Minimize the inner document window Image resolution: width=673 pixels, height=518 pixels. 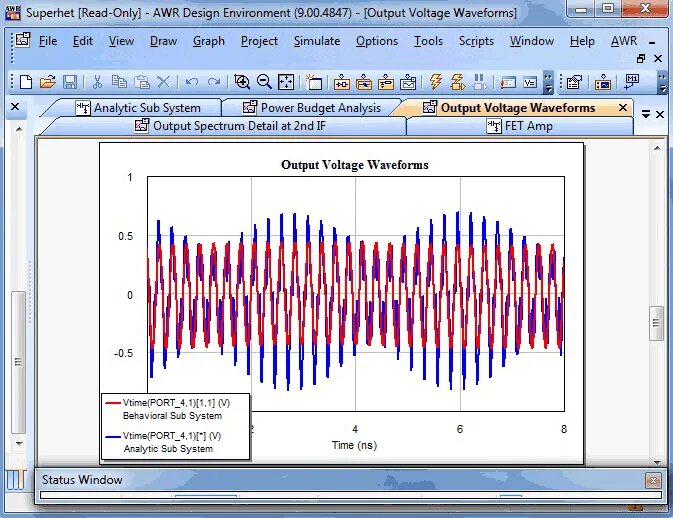pos(652,43)
